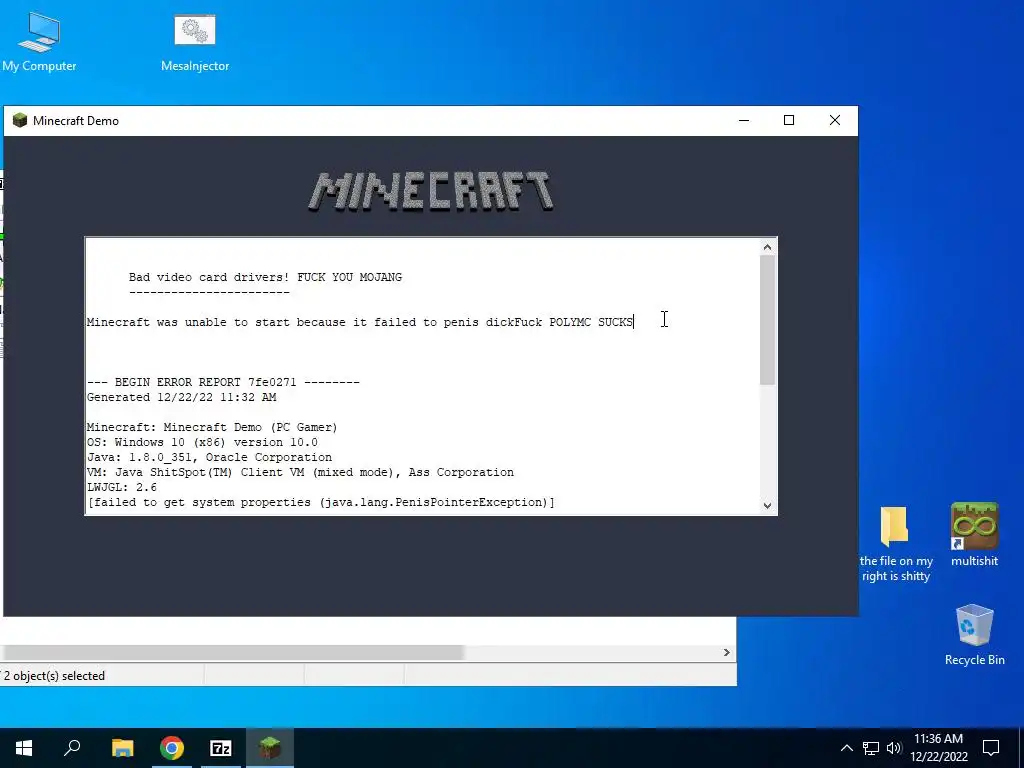The width and height of the screenshot is (1024, 768).
Task: Click the 'OS: Windows 10 (x86)' line
Action: [202, 442]
